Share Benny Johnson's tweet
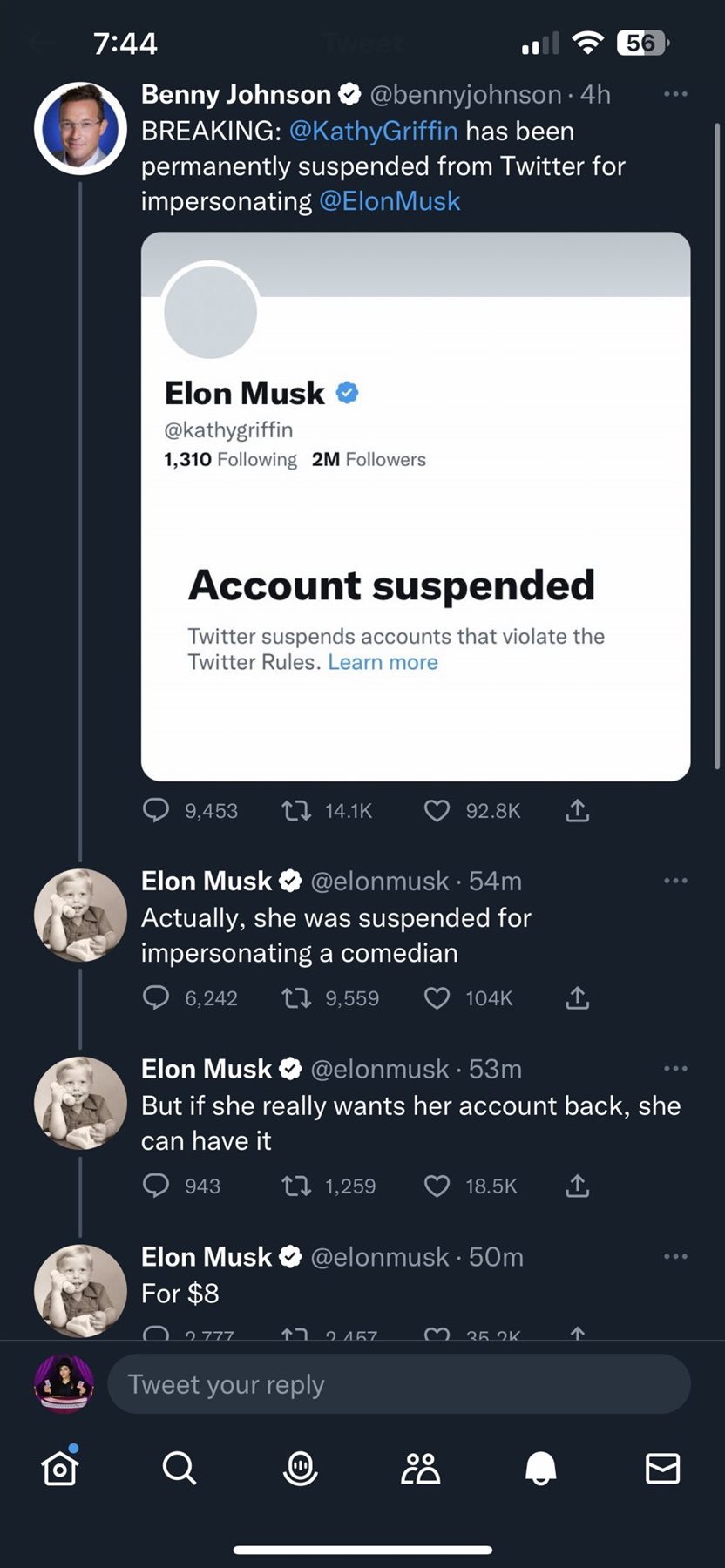Screen dimensions: 725x1568 (x=577, y=811)
